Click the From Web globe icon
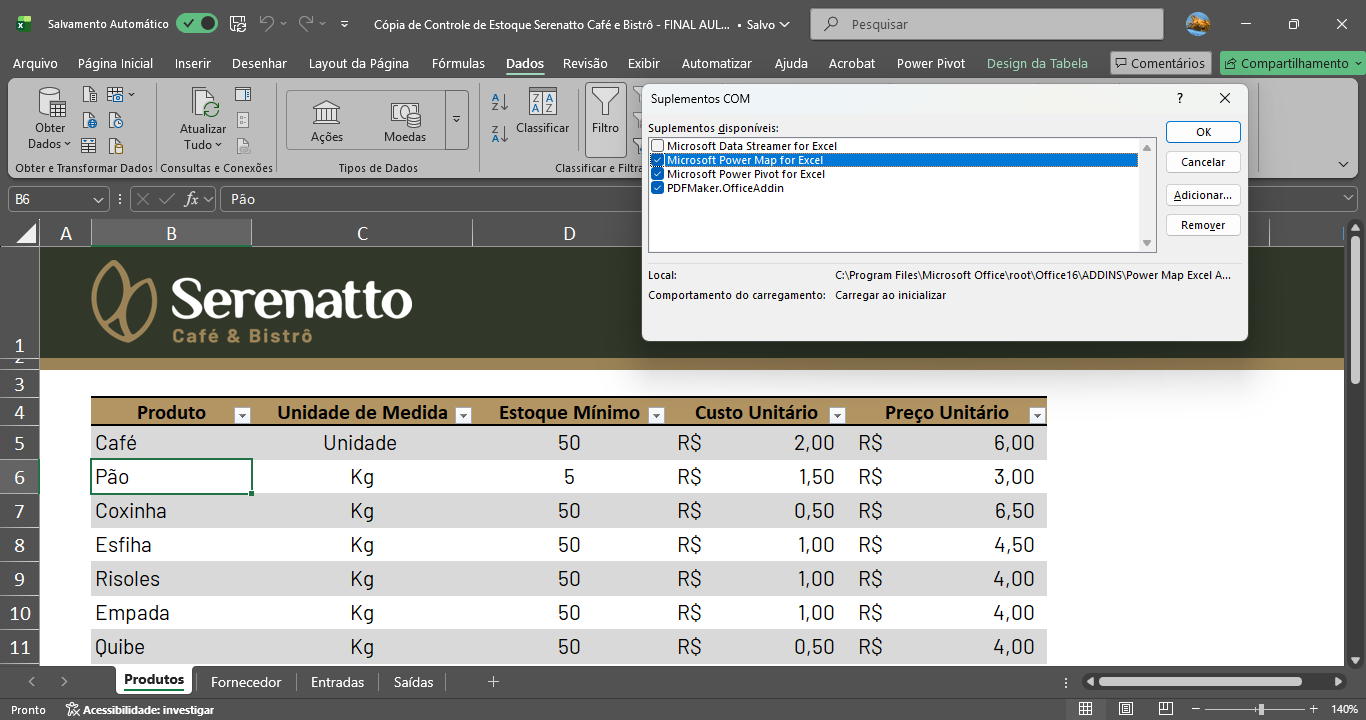 tap(90, 120)
